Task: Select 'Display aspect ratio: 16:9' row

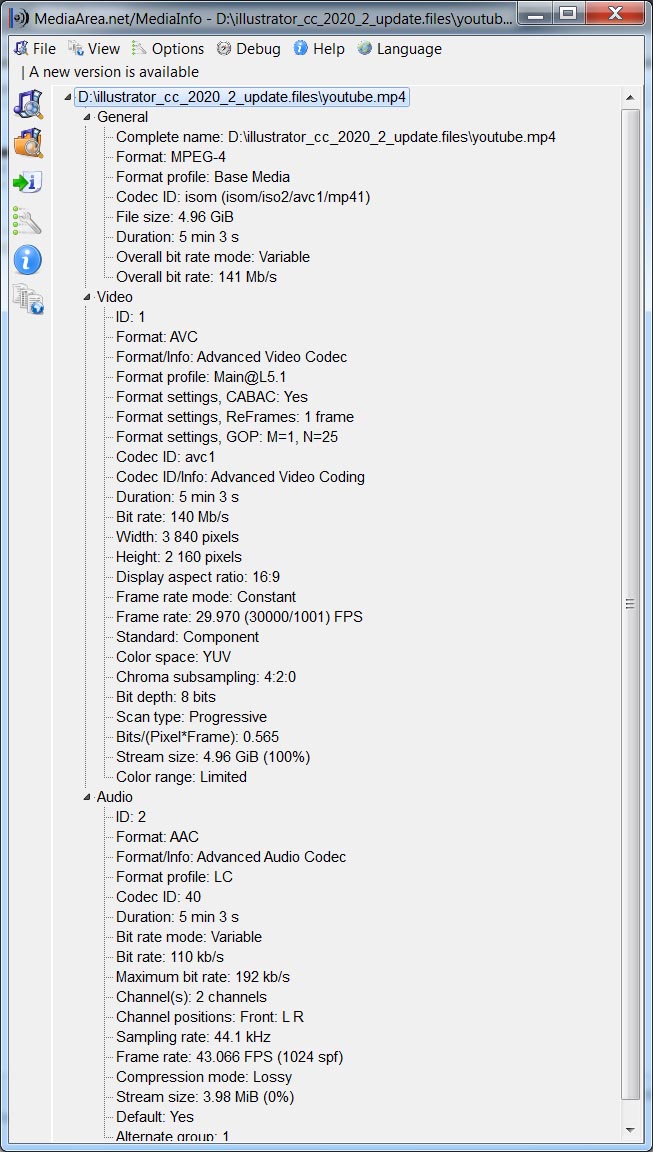Action: (198, 577)
